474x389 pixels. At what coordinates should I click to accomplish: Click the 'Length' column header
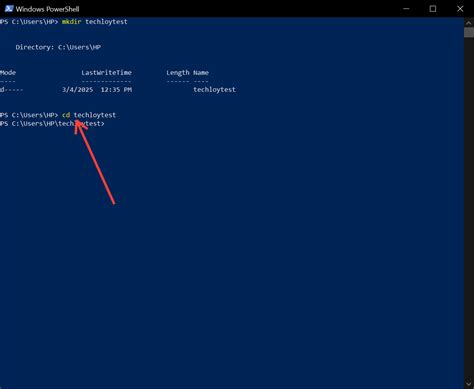[x=178, y=73]
